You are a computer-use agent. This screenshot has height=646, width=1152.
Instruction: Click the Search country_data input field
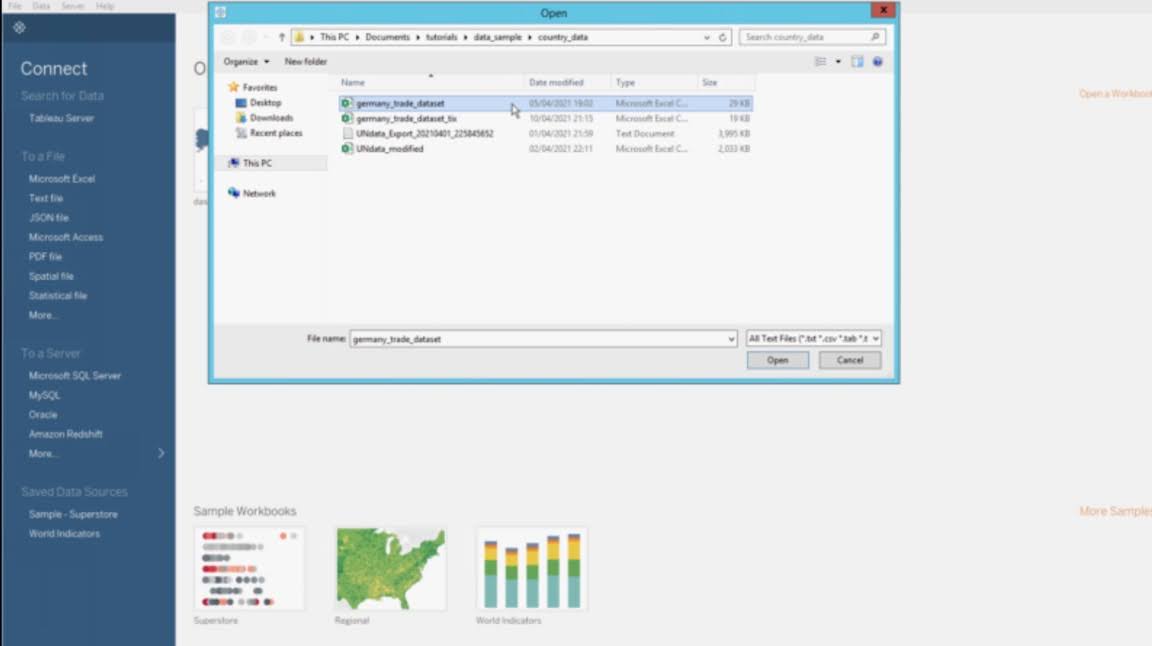(806, 37)
